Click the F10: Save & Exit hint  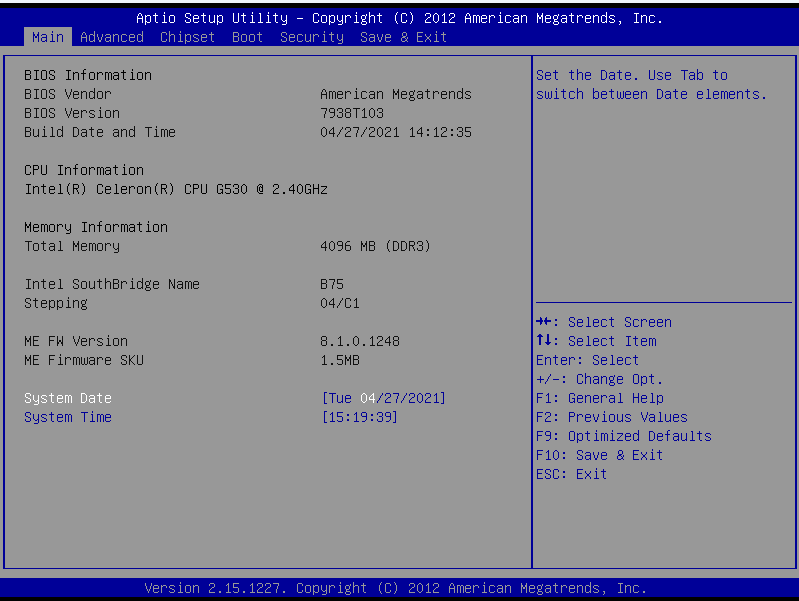tap(599, 455)
